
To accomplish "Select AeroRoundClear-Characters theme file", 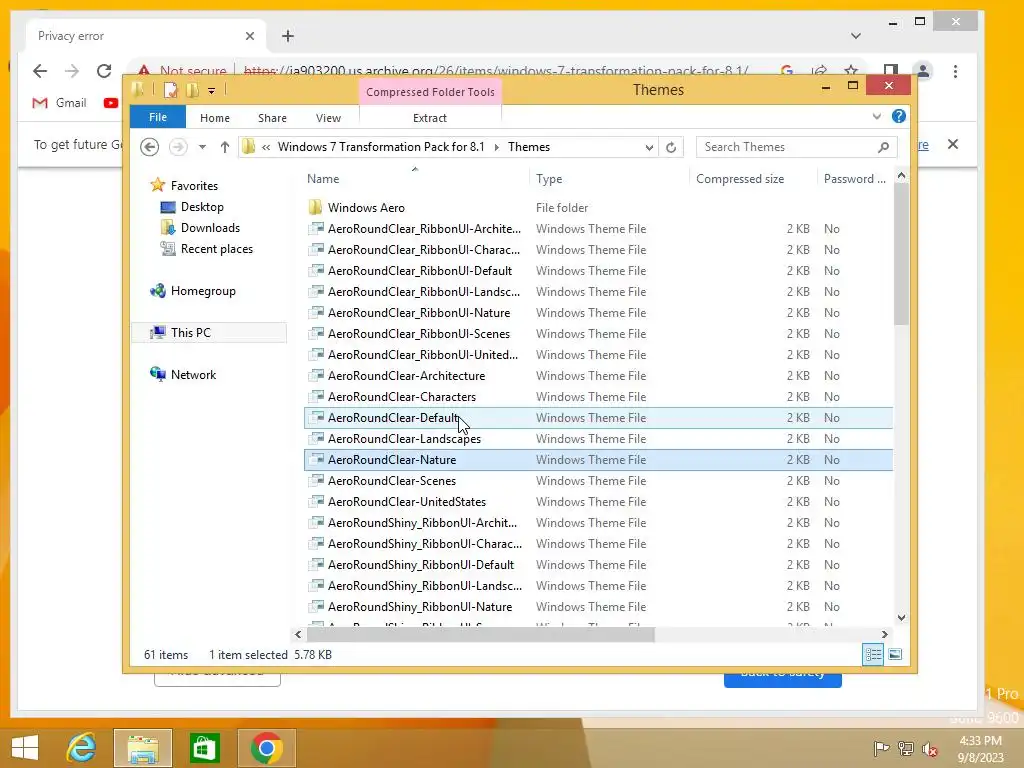I will click(598, 396).
